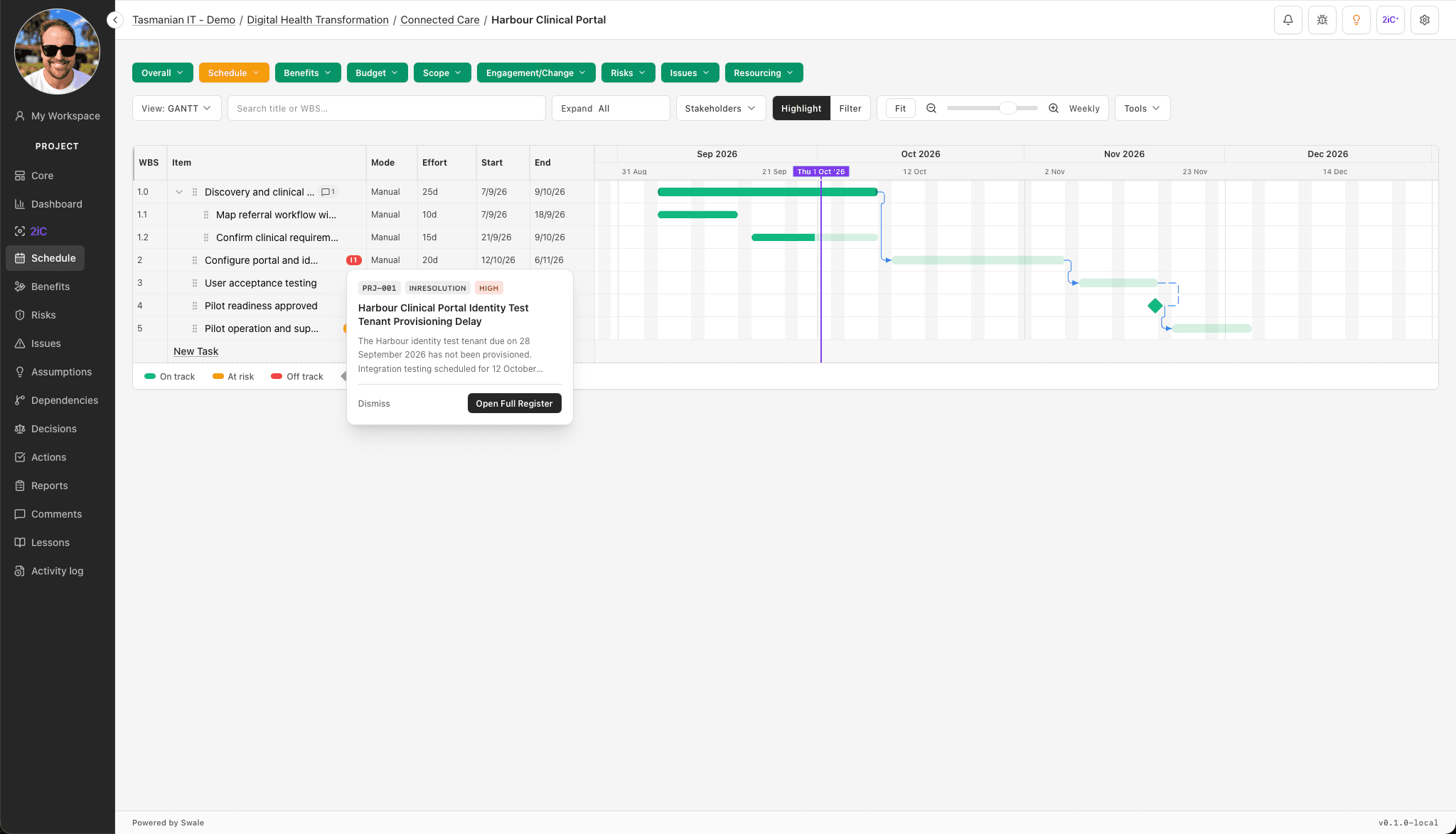Click the bug report icon
Image resolution: width=1456 pixels, height=834 pixels.
[x=1322, y=20]
